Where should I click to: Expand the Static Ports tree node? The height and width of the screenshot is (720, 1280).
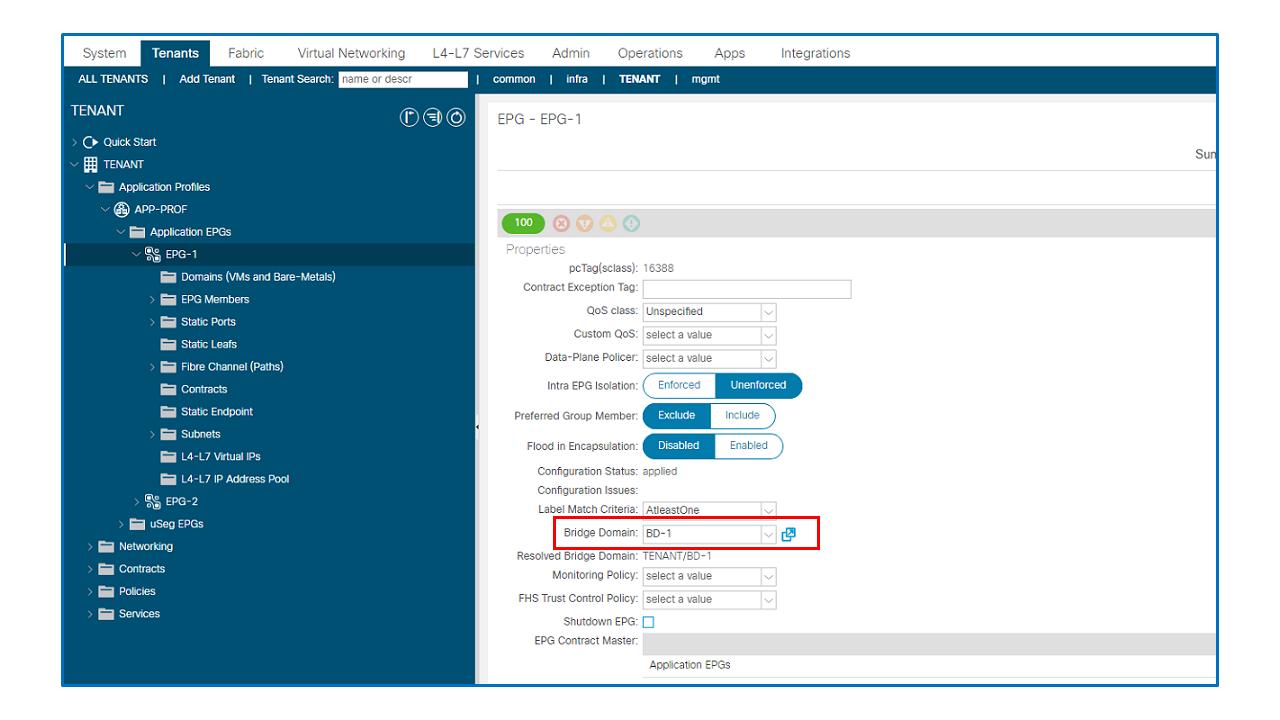[x=153, y=322]
